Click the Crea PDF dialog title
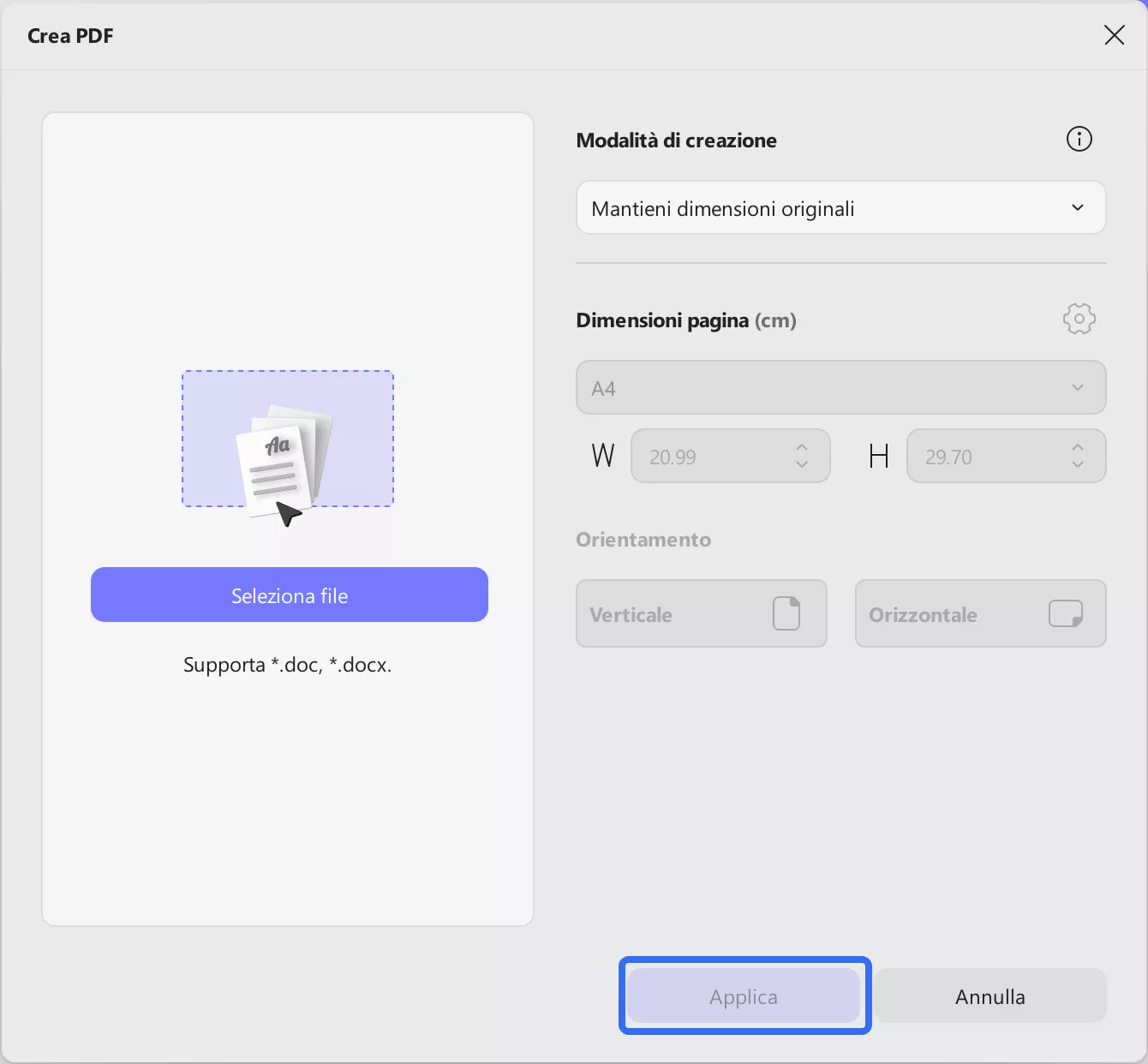1148x1064 pixels. pyautogui.click(x=70, y=35)
